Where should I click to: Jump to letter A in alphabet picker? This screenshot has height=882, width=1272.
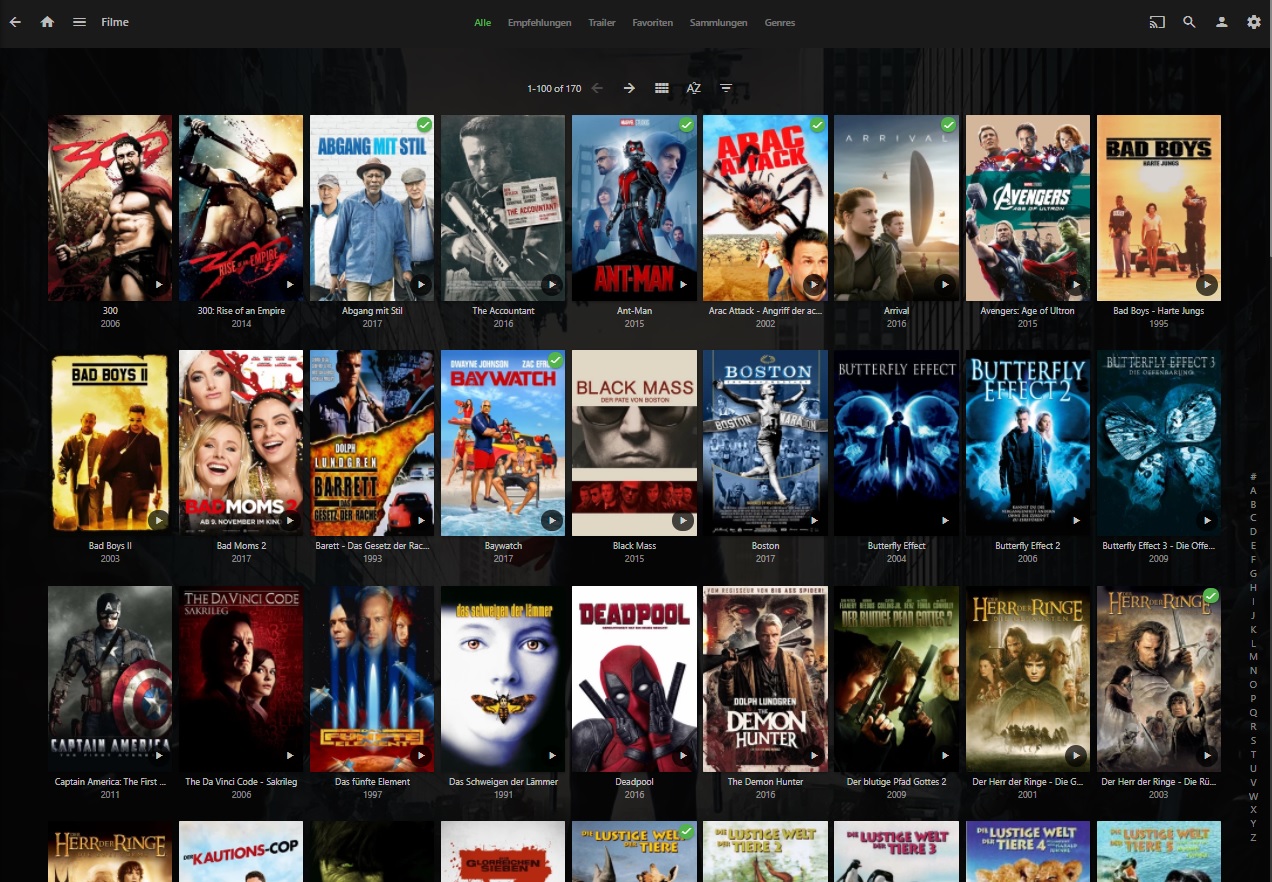click(x=1253, y=490)
